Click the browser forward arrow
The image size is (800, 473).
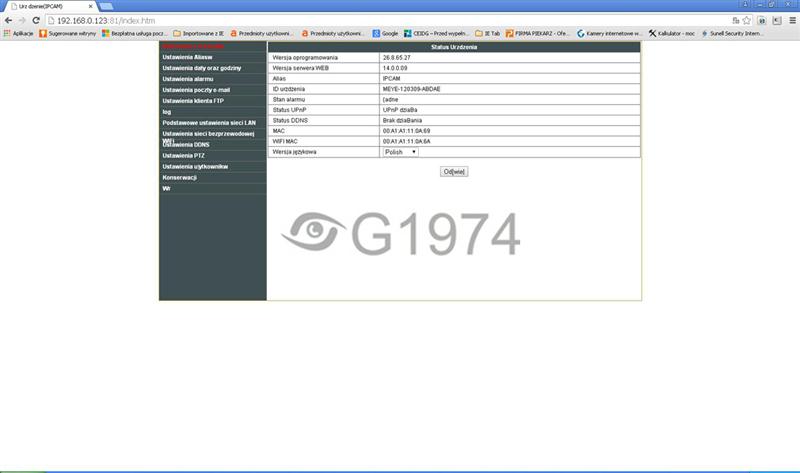pos(22,20)
